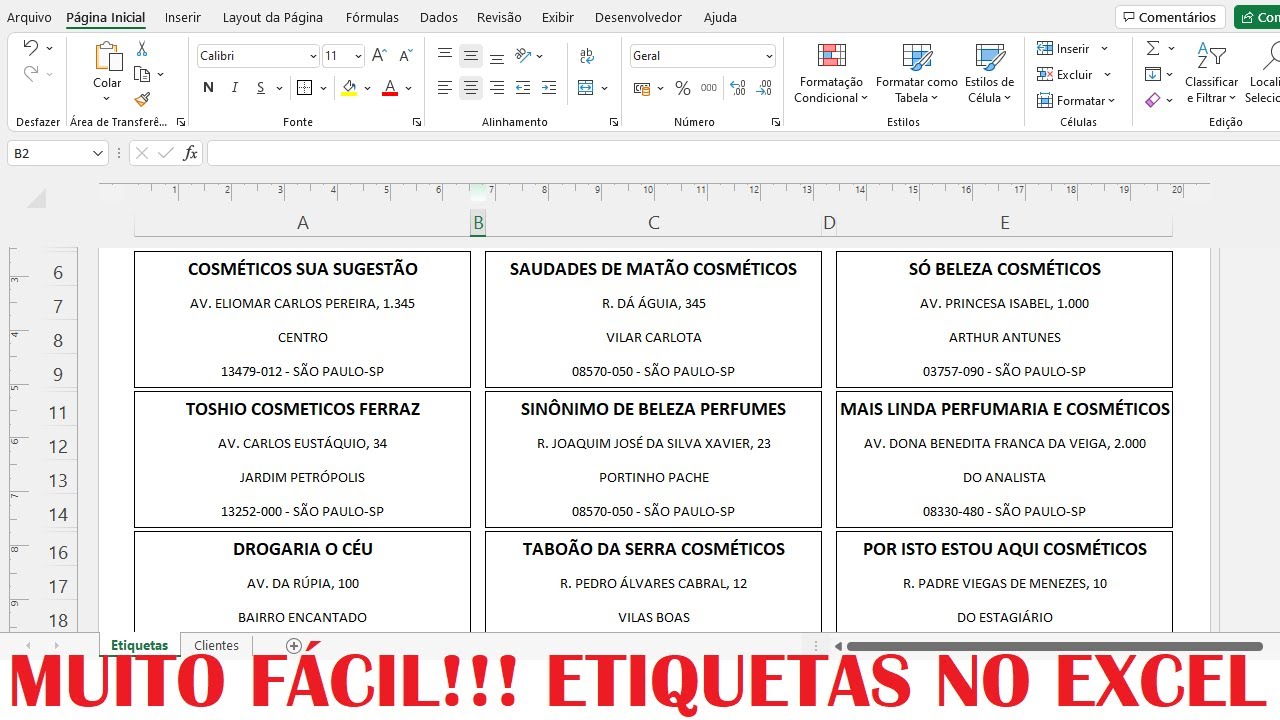The height and width of the screenshot is (720, 1280).
Task: Click the Colar paste clipboard icon
Action: (107, 58)
